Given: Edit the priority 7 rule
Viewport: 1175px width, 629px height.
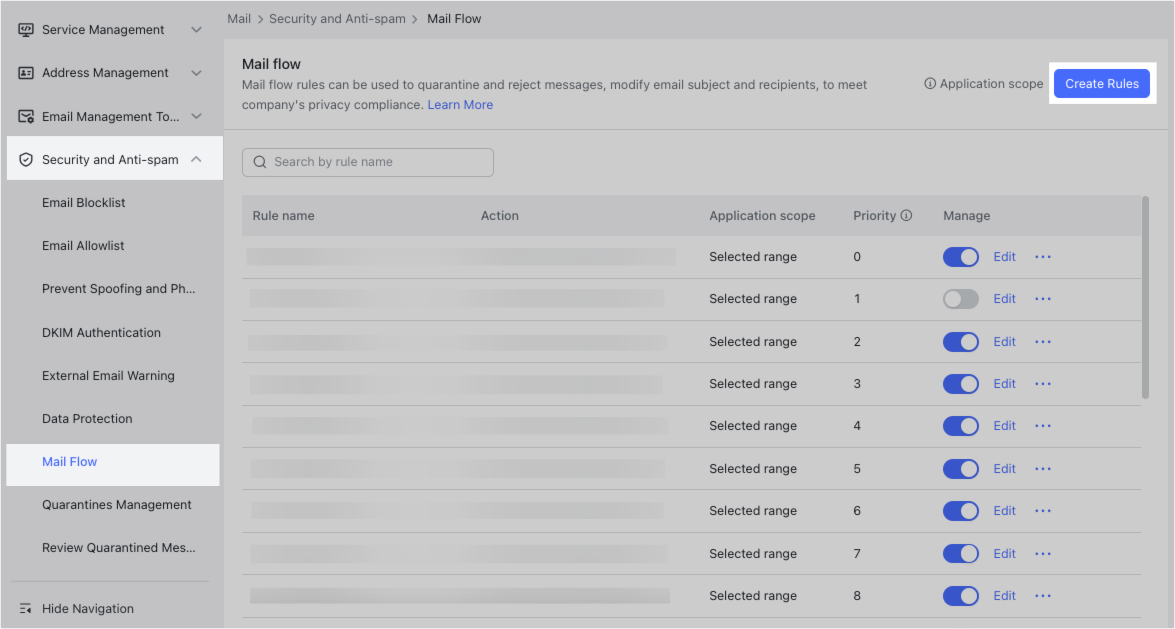Looking at the screenshot, I should [x=1004, y=553].
